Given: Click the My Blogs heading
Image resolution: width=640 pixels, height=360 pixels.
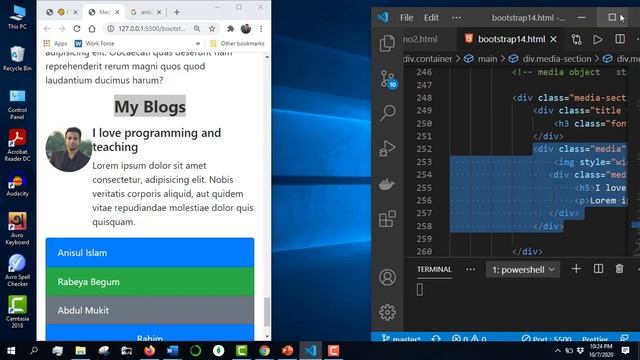Looking at the screenshot, I should point(150,107).
